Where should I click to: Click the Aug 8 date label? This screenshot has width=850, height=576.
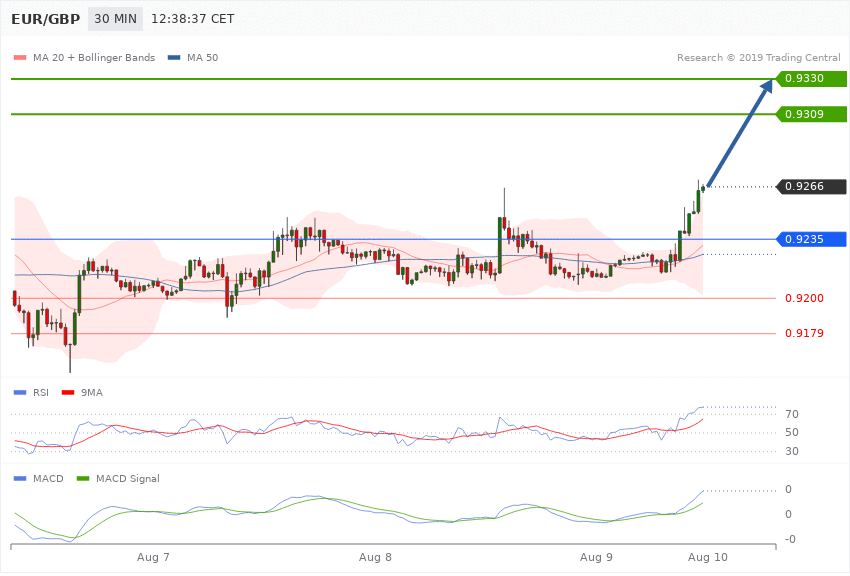coord(375,557)
